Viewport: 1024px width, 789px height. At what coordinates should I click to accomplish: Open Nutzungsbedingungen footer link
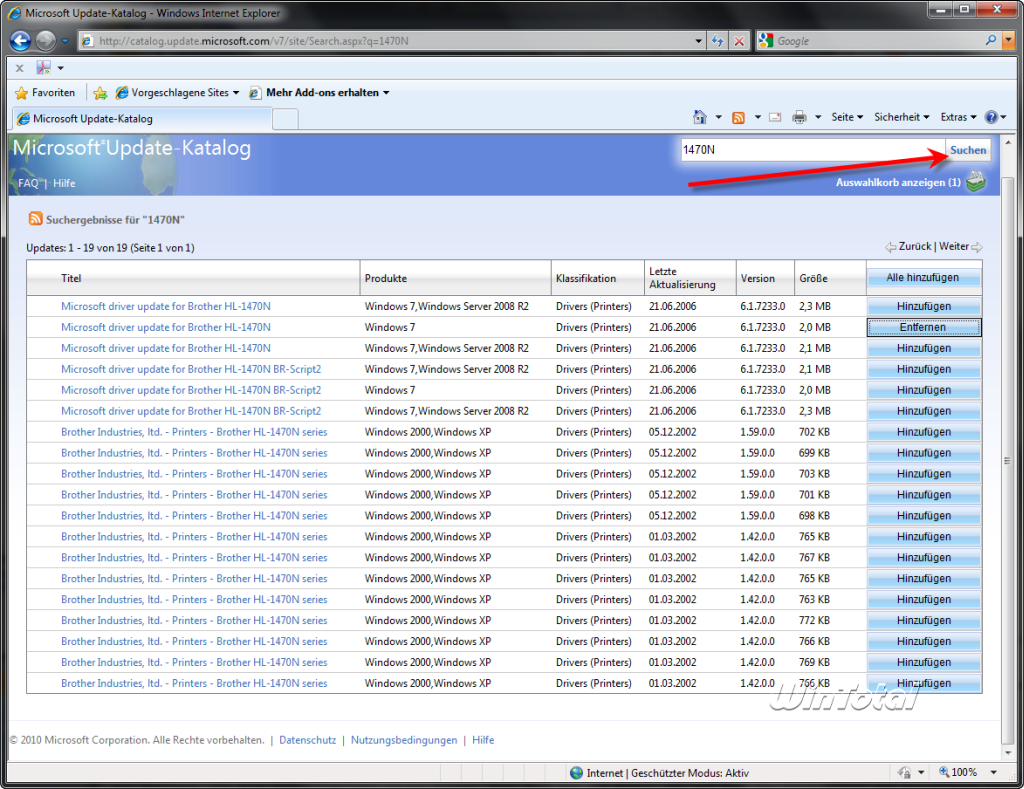point(404,740)
